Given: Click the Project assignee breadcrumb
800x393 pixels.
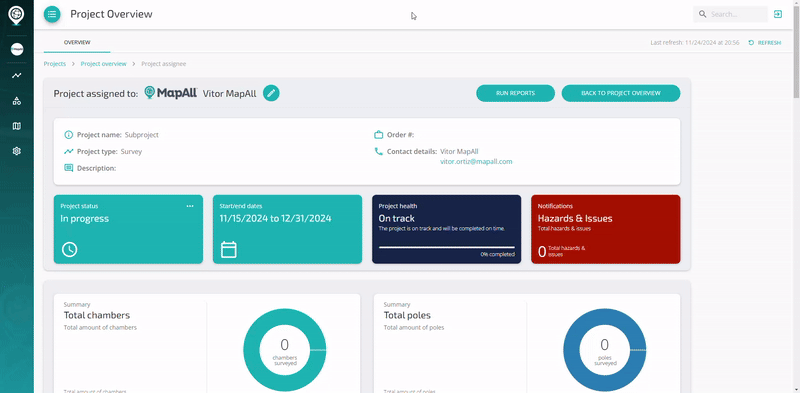Looking at the screenshot, I should coord(164,64).
